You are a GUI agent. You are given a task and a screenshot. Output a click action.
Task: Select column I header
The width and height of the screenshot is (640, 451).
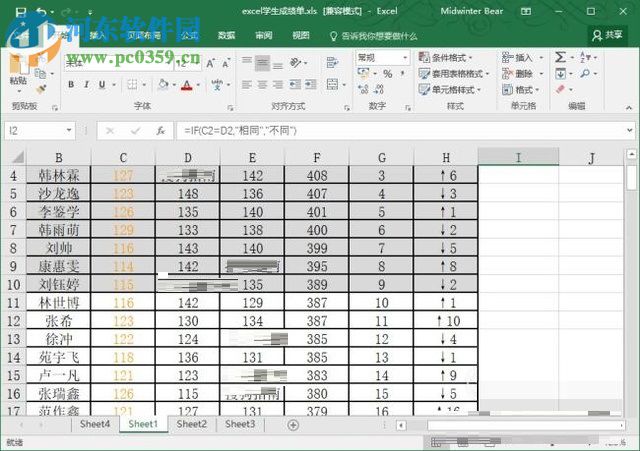tap(518, 157)
